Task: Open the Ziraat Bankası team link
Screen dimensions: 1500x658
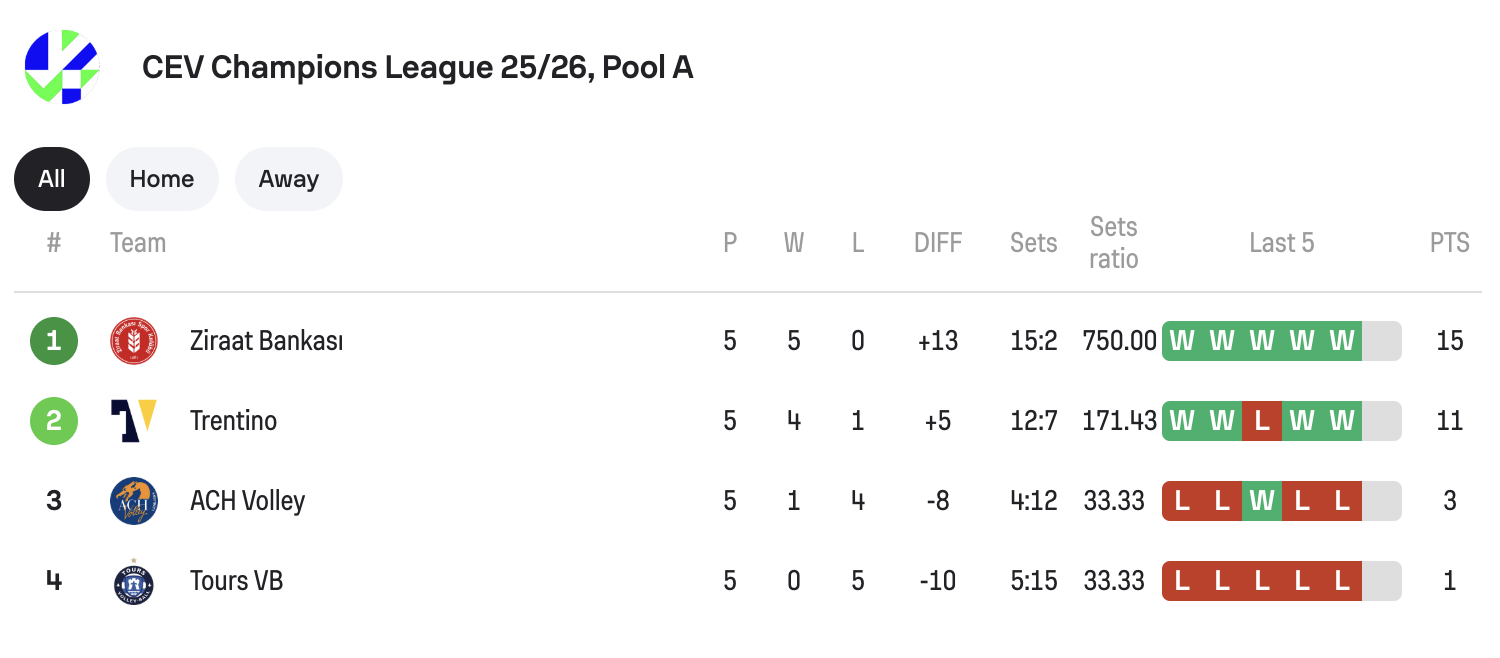Action: [267, 341]
